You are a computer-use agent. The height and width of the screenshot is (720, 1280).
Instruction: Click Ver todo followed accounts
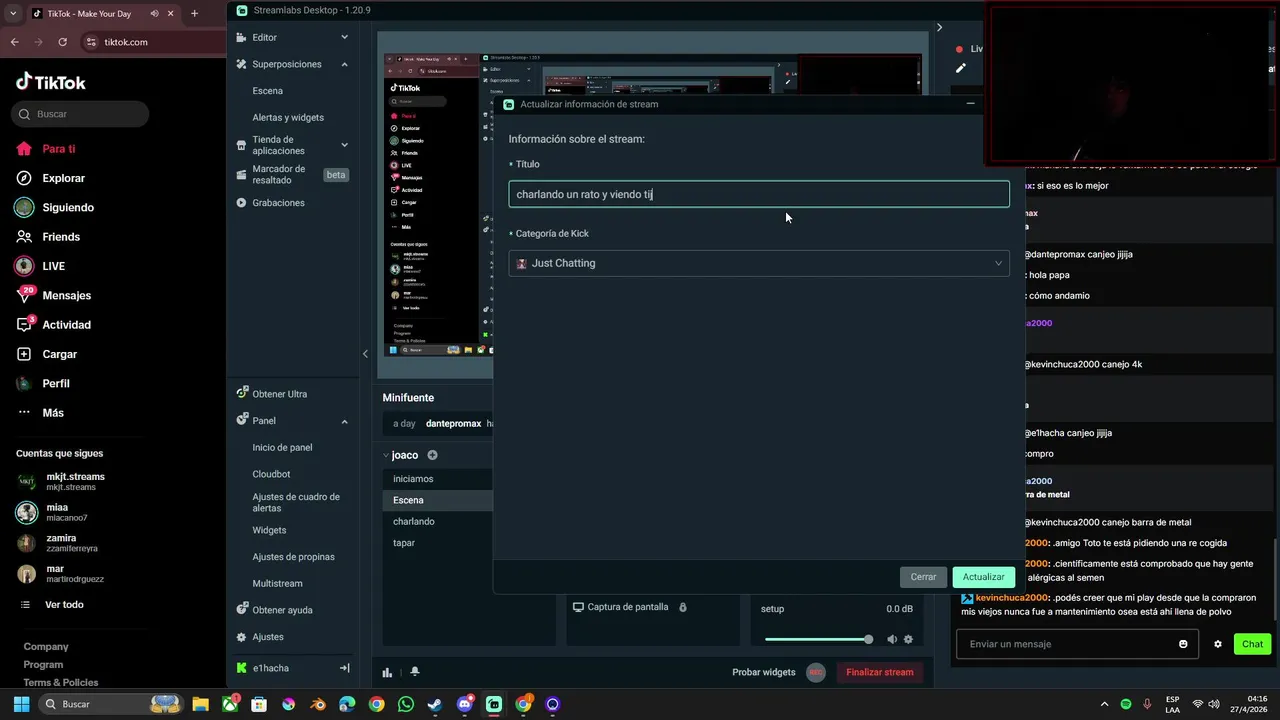(x=64, y=605)
